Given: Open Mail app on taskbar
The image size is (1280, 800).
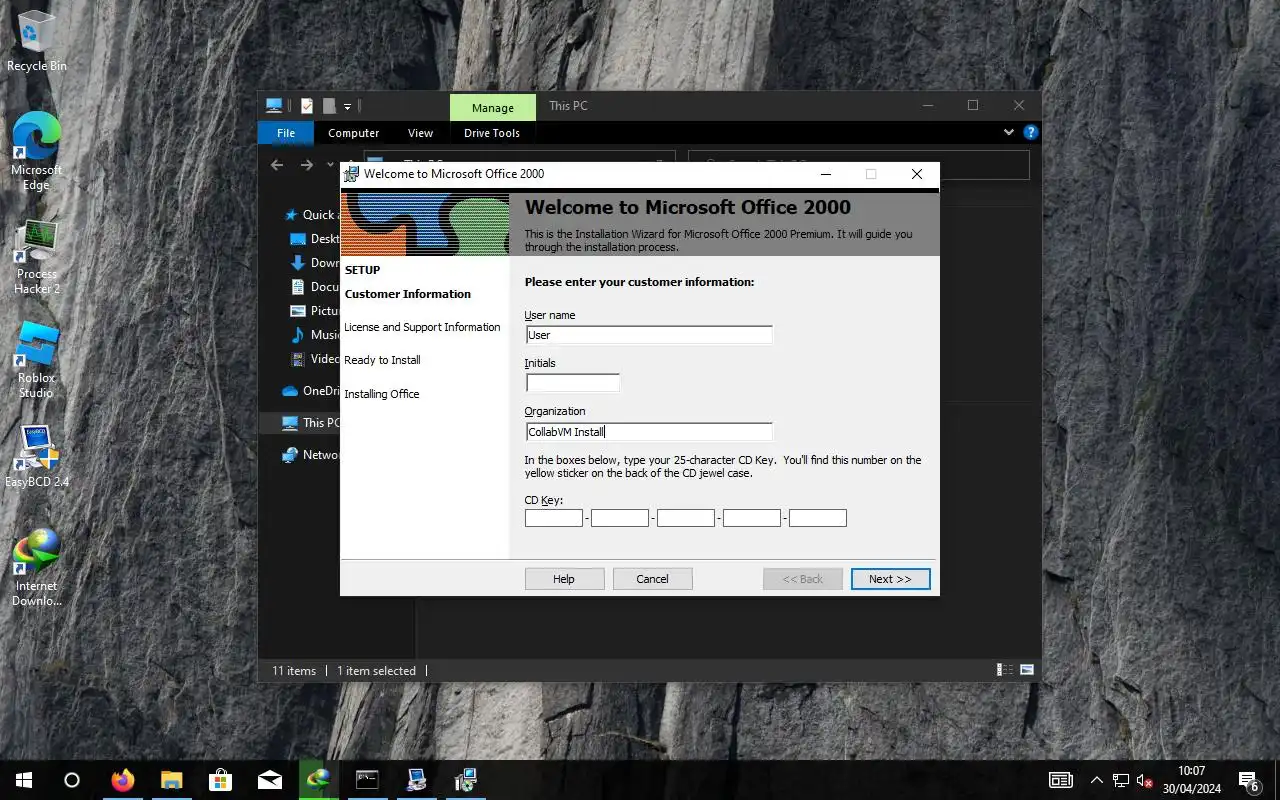Looking at the screenshot, I should (x=269, y=780).
